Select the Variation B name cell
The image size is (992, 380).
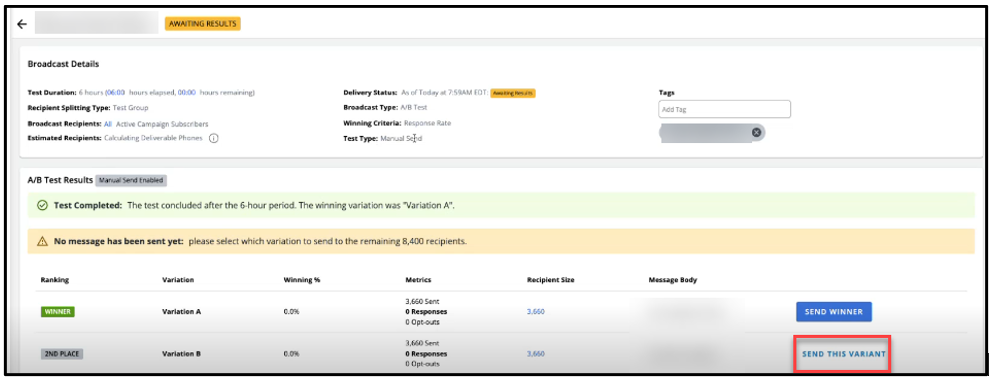coord(182,354)
